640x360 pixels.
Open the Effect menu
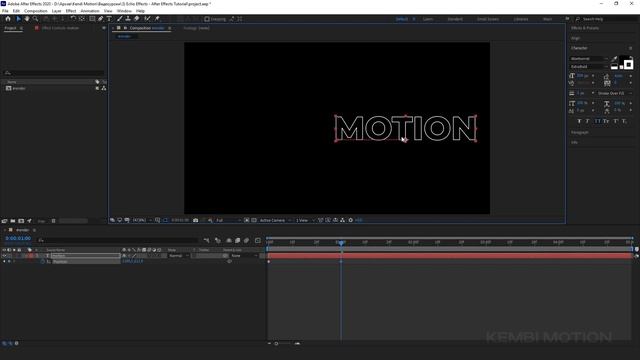click(71, 11)
